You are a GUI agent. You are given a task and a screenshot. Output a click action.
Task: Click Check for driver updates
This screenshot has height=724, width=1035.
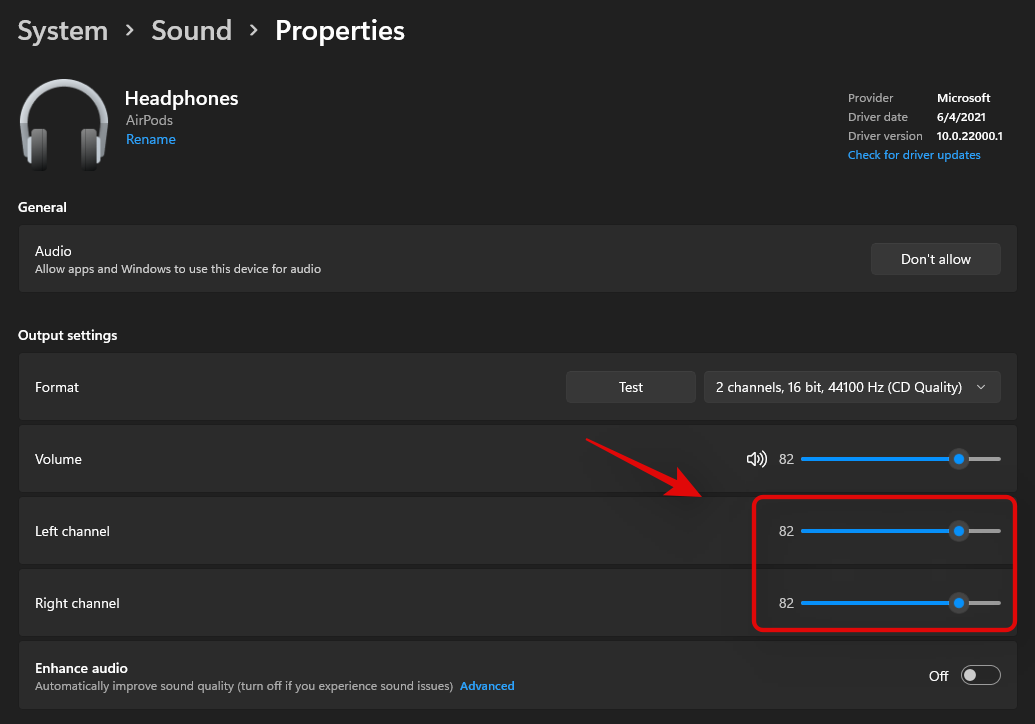[x=913, y=154]
